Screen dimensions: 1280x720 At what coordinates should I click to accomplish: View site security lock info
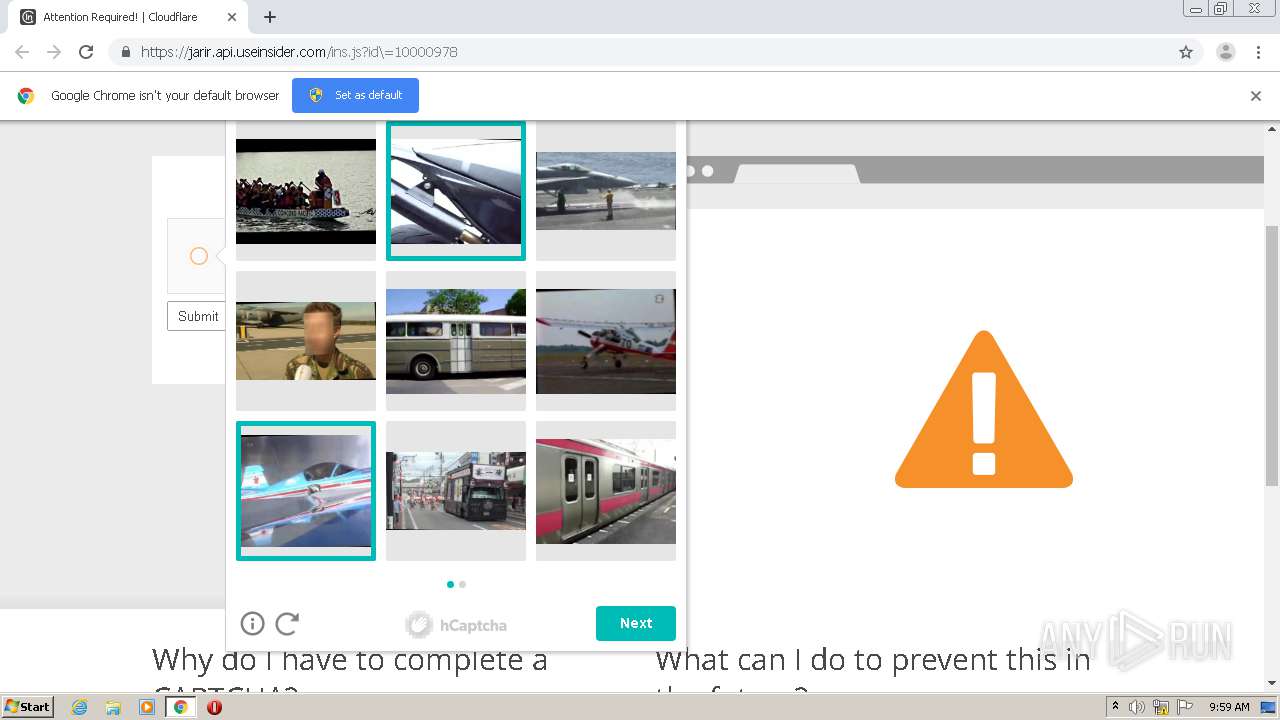125,52
